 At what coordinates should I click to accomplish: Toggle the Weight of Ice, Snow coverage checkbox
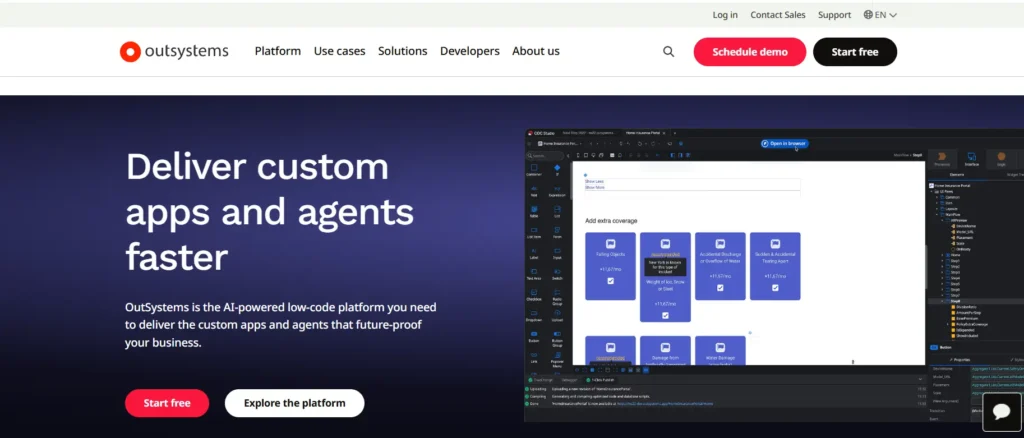(x=665, y=315)
